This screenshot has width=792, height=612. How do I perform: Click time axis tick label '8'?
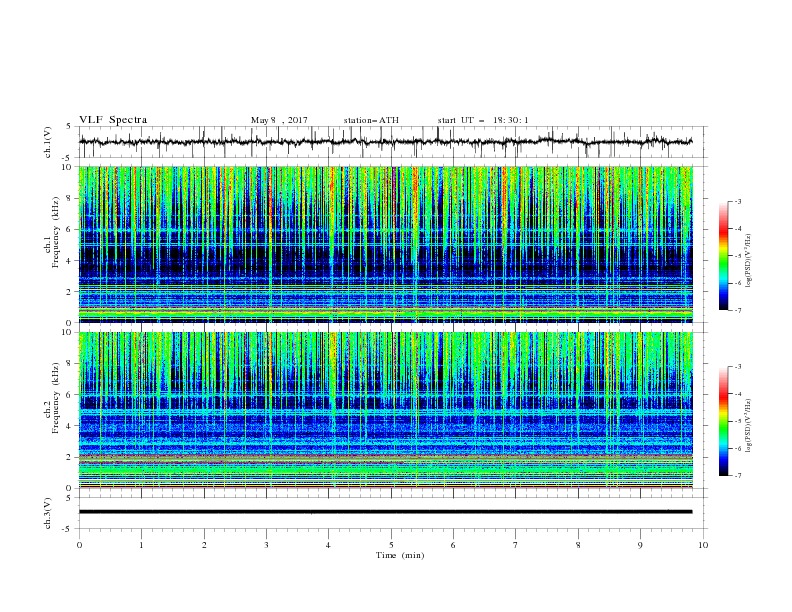578,545
